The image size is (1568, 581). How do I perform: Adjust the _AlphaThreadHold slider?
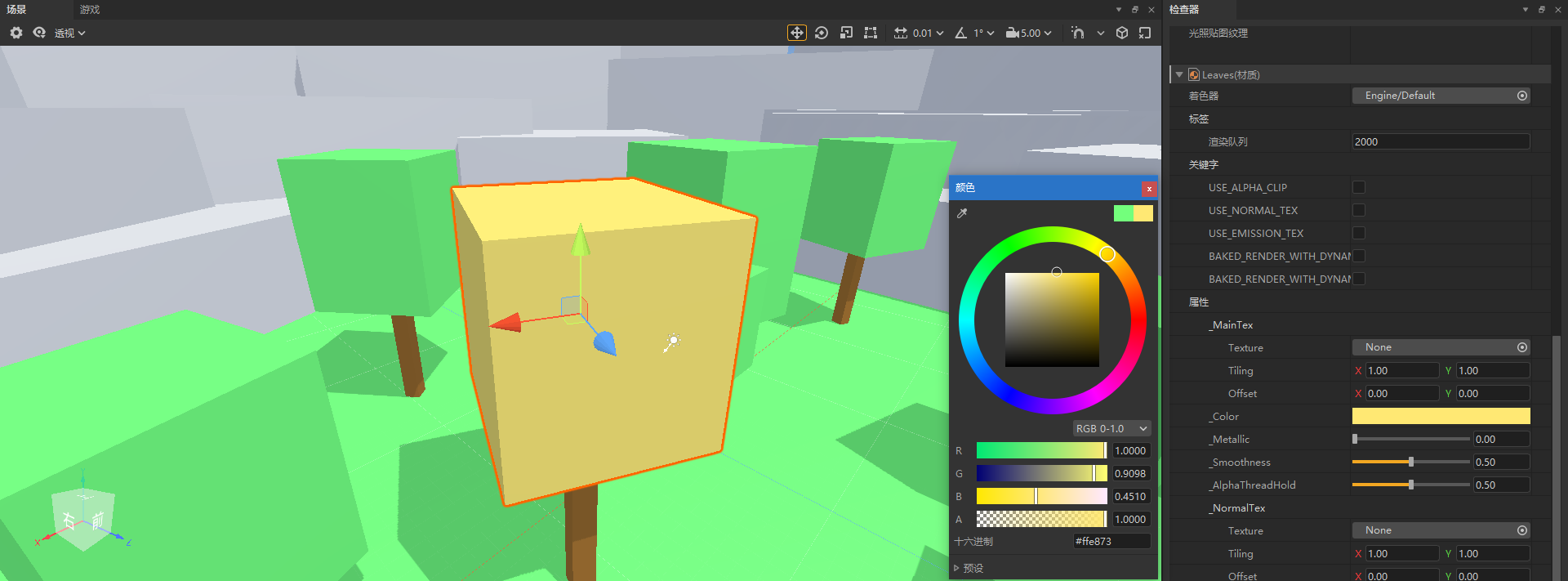pyautogui.click(x=1410, y=485)
